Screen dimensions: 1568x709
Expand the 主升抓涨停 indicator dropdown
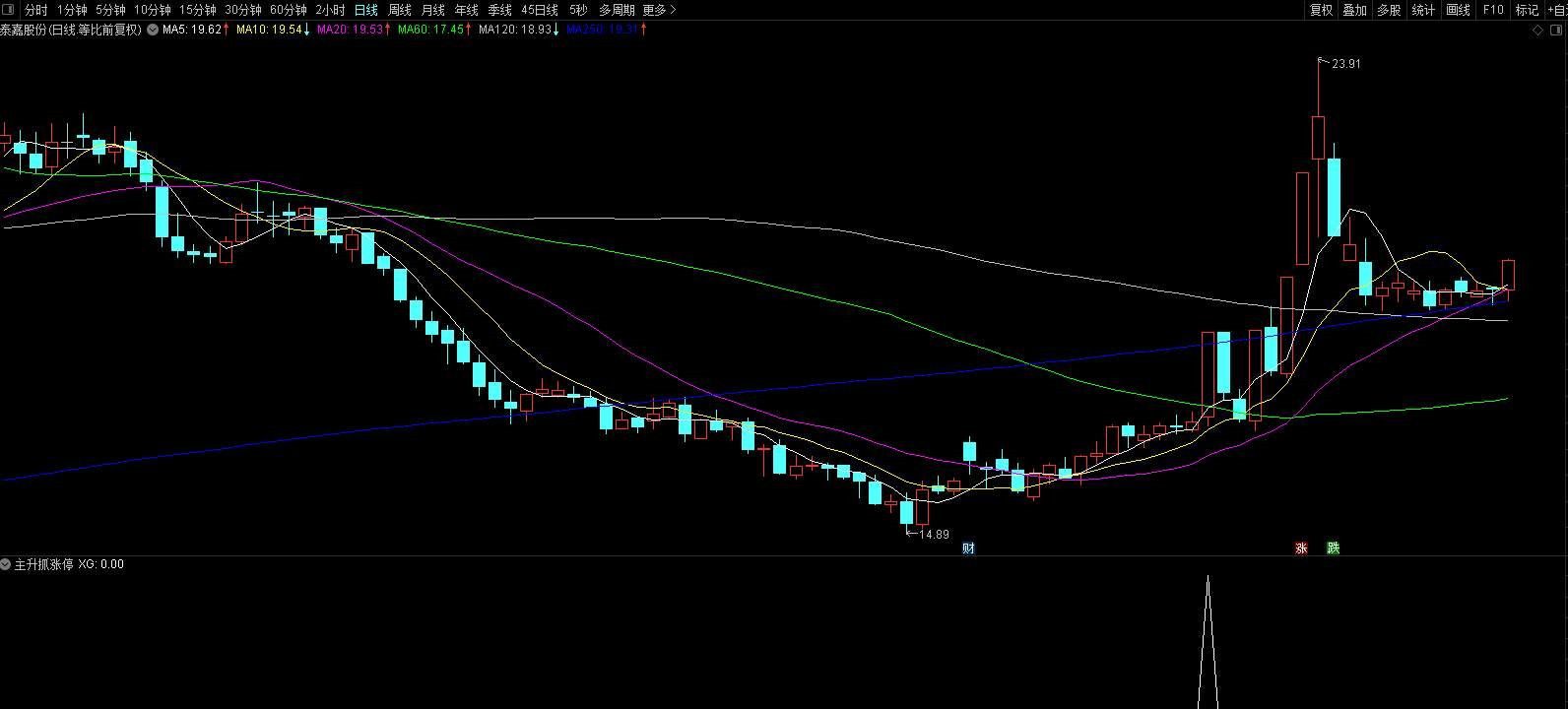click(6, 564)
